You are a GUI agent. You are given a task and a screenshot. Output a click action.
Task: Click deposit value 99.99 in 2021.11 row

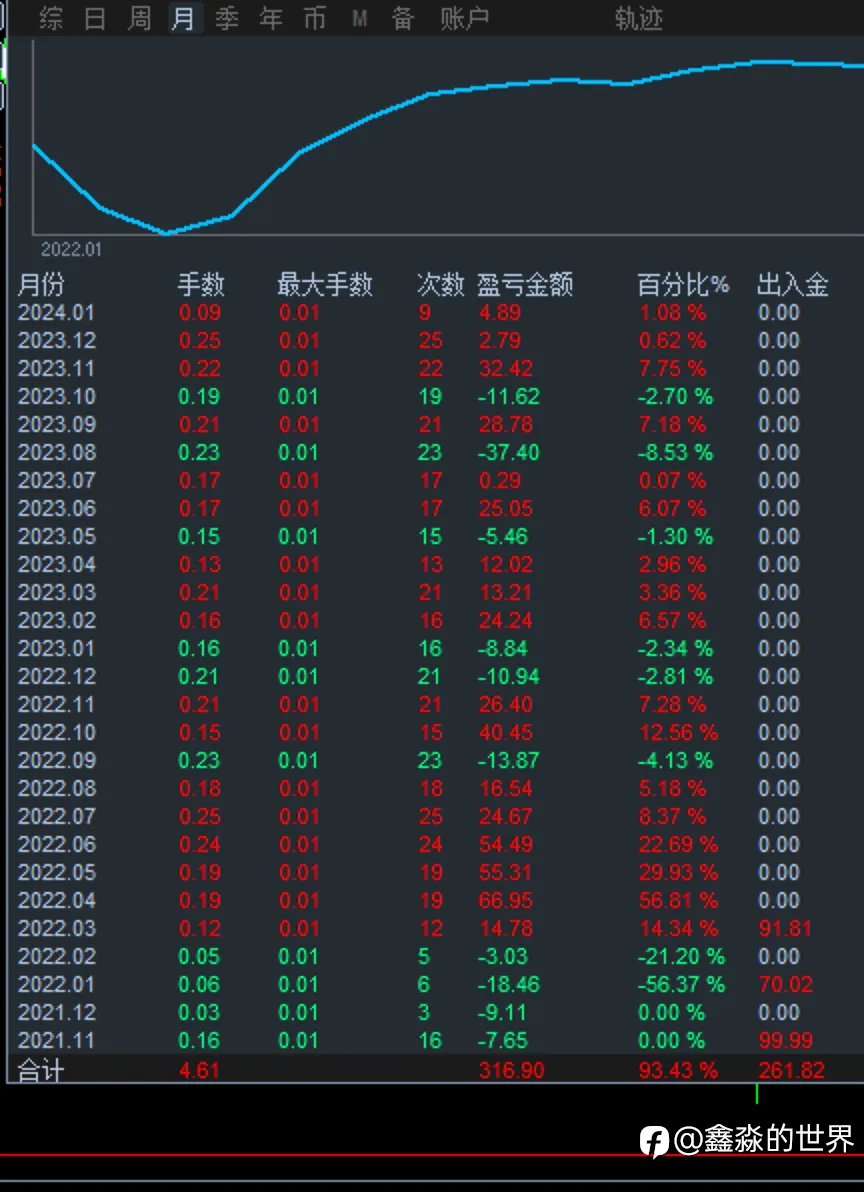point(786,1041)
